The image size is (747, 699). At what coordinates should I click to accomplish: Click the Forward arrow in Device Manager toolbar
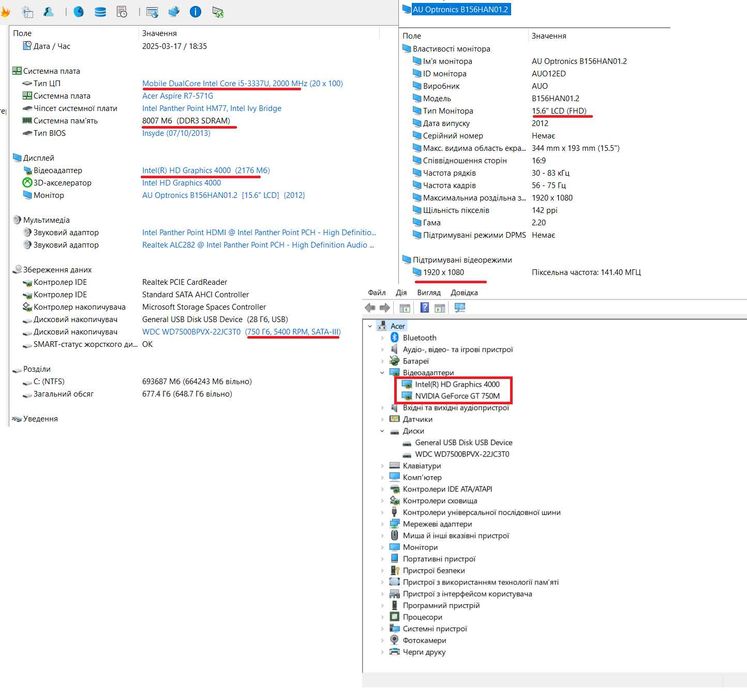[x=385, y=308]
